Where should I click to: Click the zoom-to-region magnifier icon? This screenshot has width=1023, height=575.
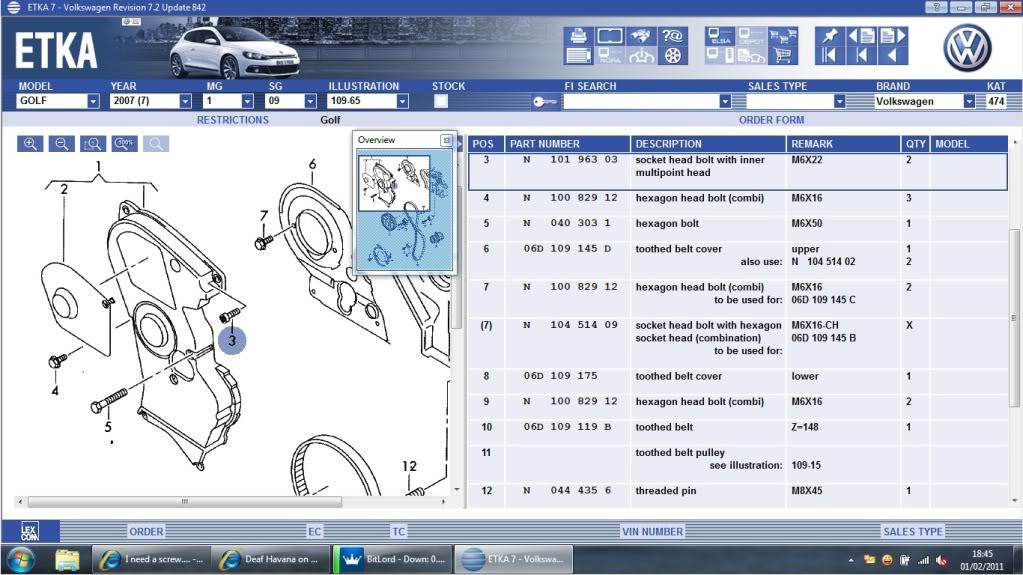[93, 144]
